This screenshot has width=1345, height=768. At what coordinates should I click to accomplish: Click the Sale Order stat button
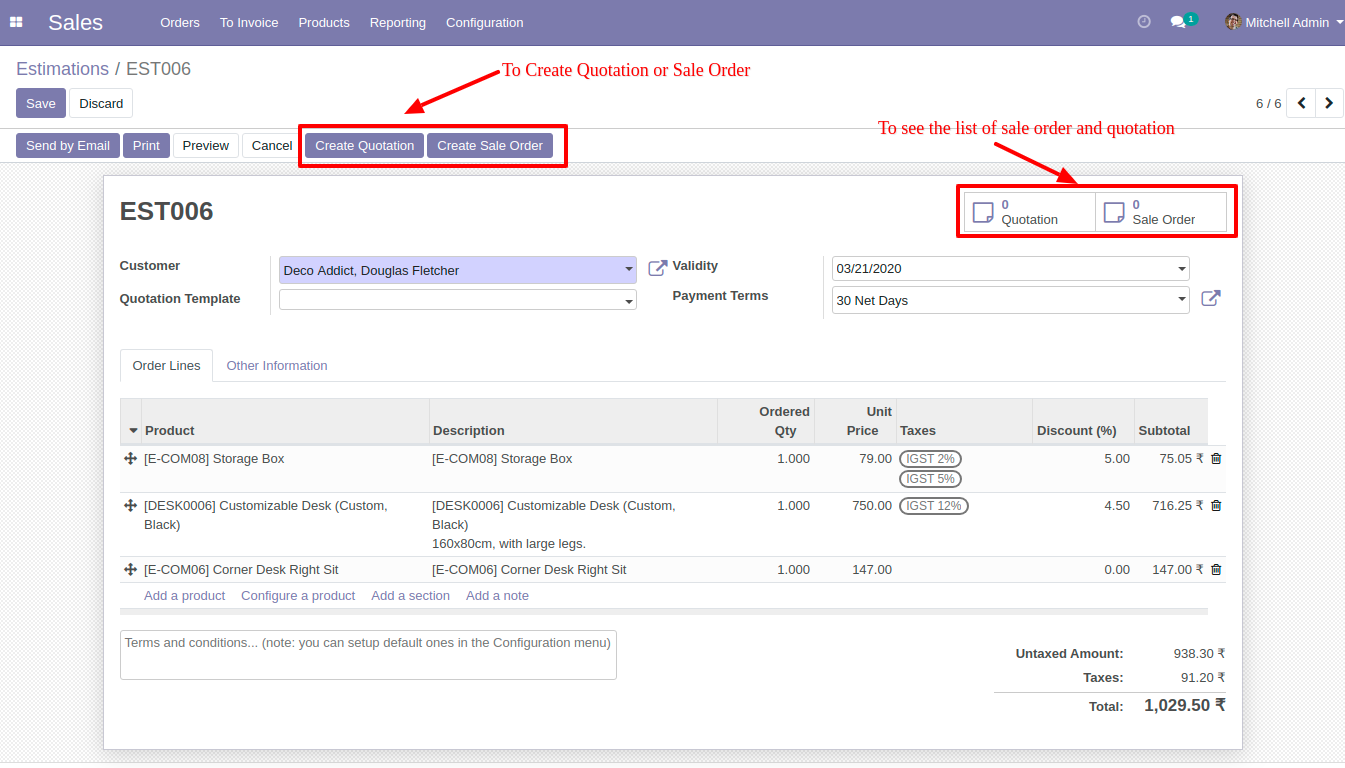[x=1161, y=212]
